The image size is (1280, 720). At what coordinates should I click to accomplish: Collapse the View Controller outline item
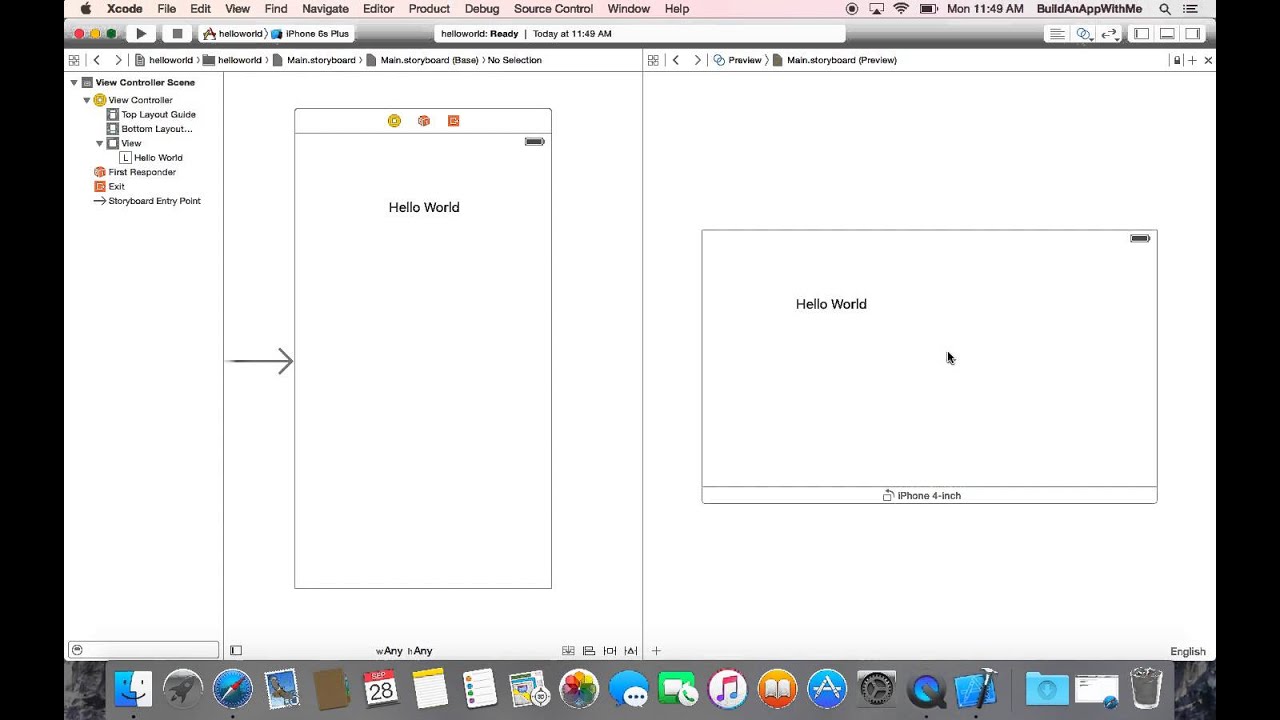point(87,100)
